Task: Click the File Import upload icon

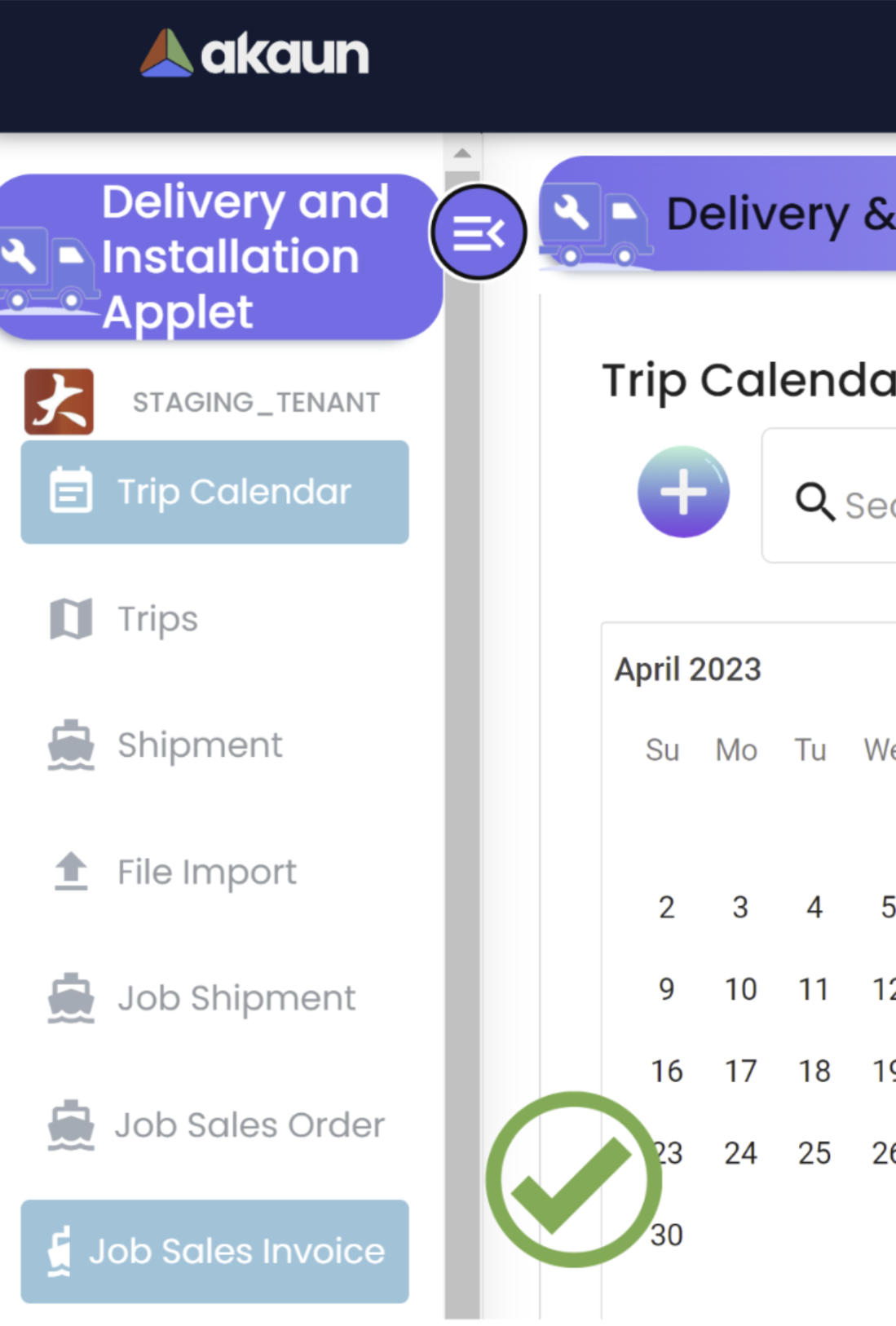Action: click(71, 872)
